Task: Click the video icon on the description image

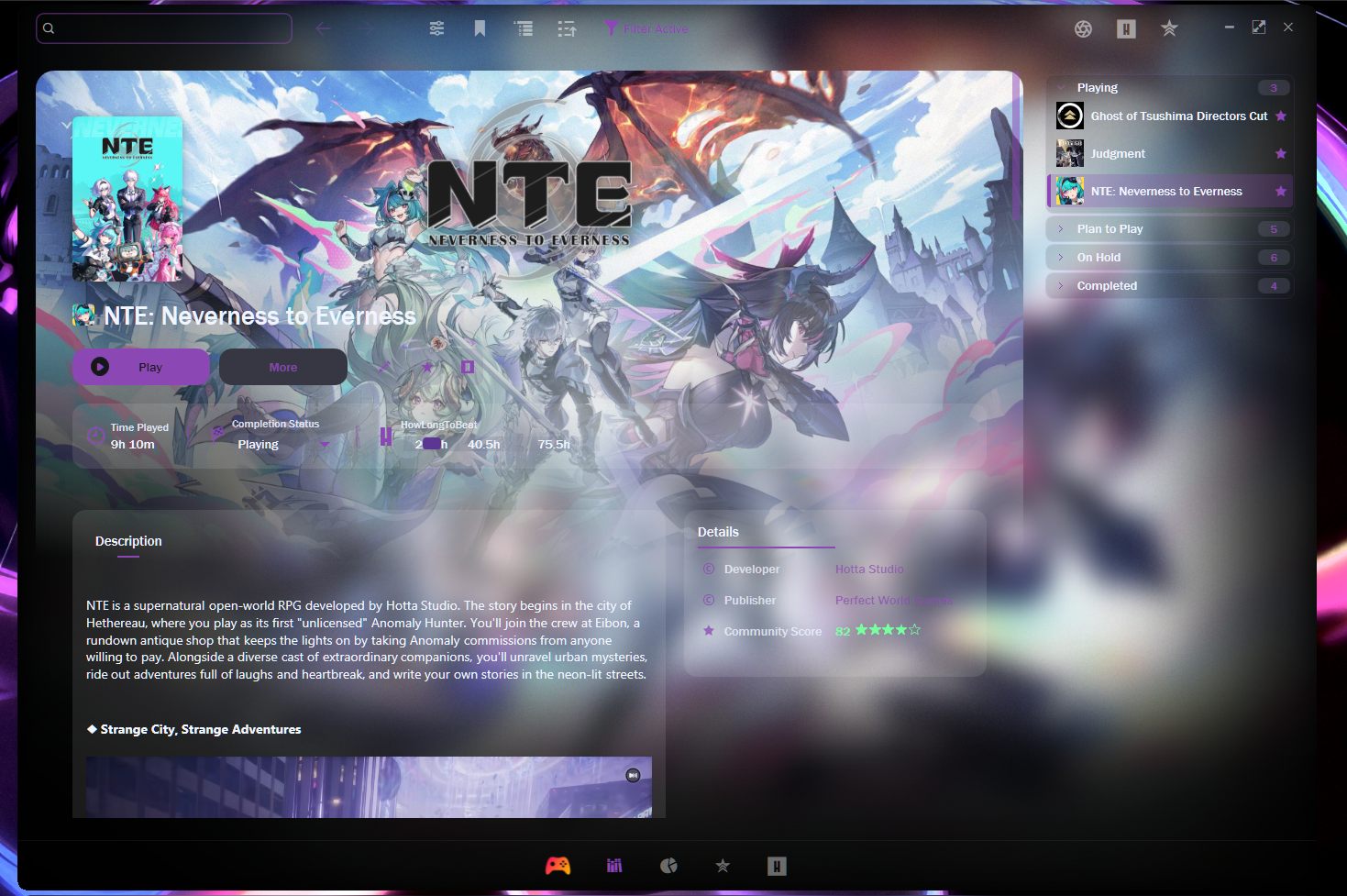Action: (633, 775)
